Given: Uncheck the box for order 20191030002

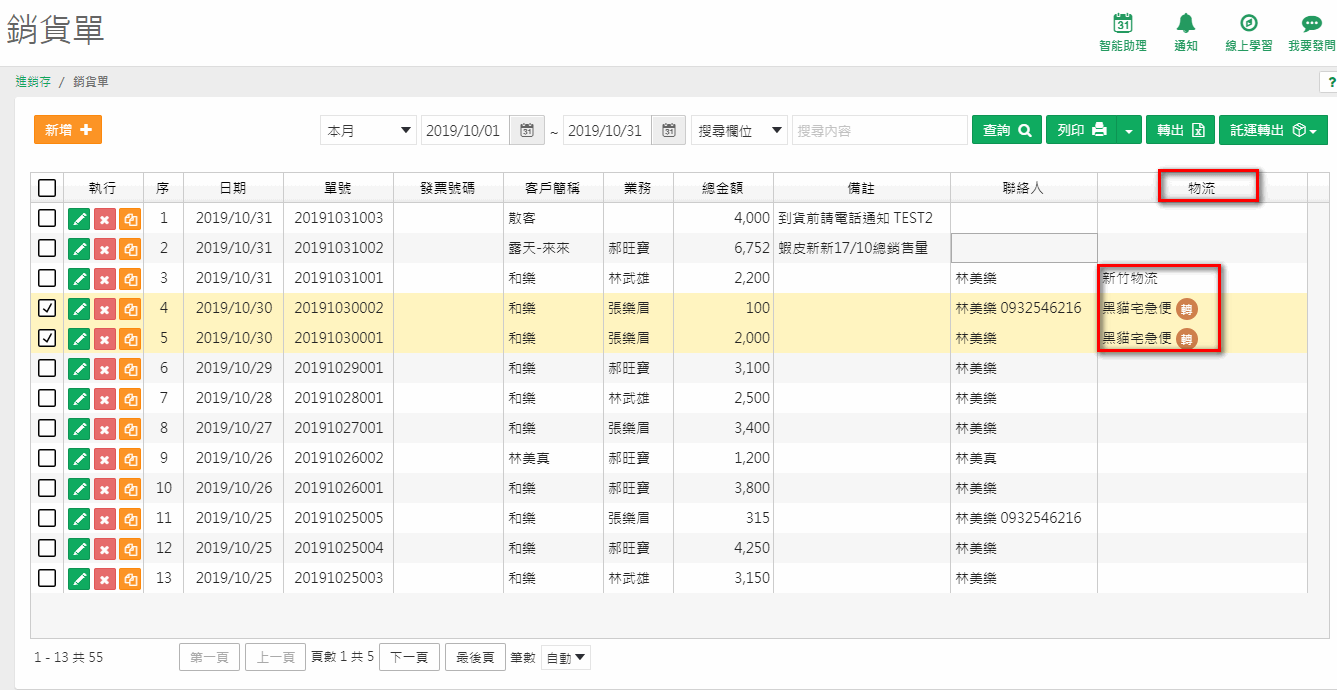Looking at the screenshot, I should click(47, 308).
